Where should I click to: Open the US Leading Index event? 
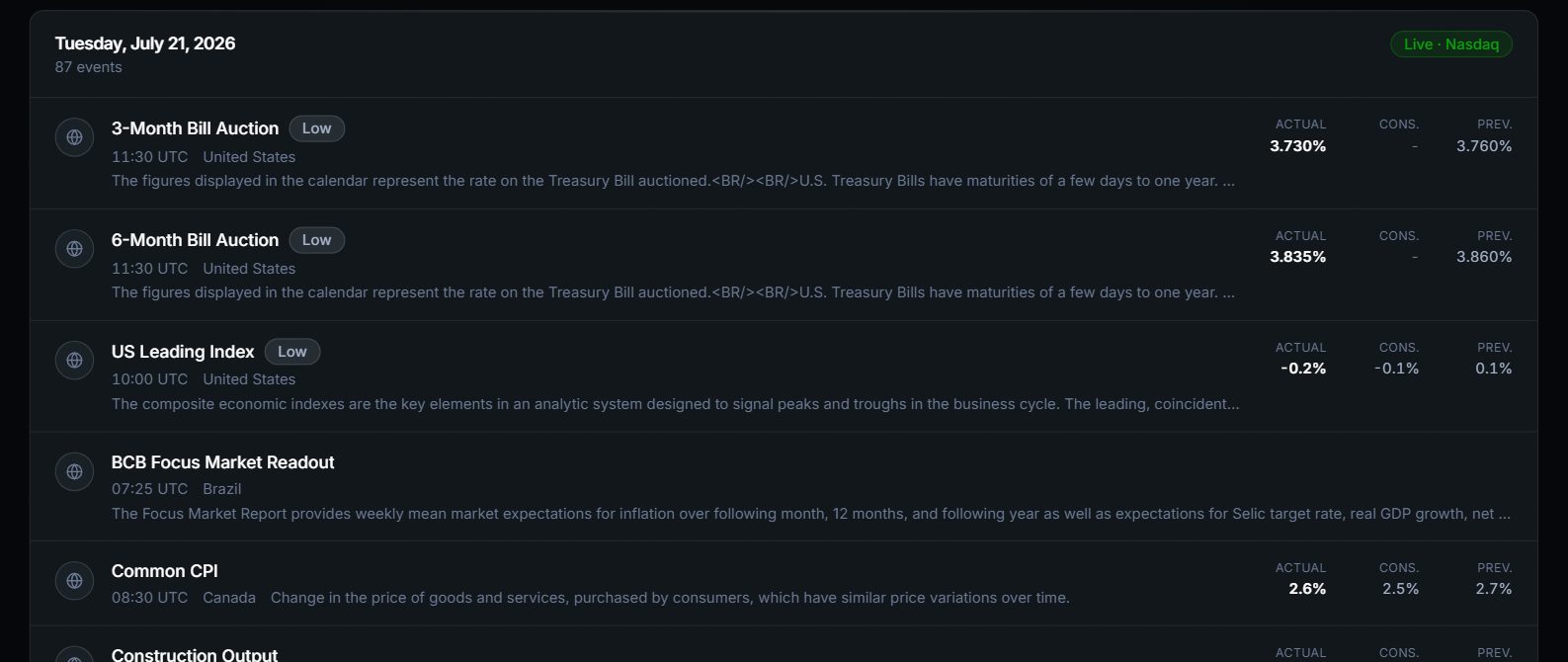[183, 352]
